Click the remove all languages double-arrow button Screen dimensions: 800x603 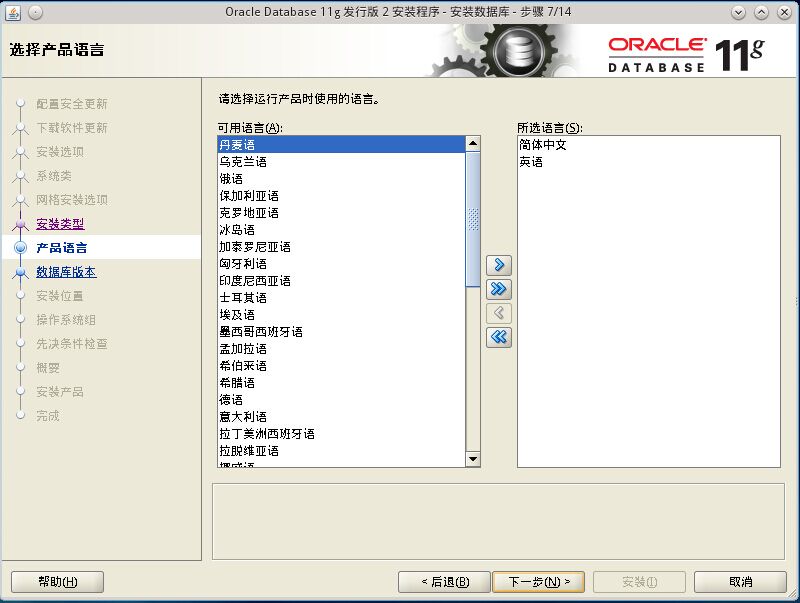pos(498,337)
